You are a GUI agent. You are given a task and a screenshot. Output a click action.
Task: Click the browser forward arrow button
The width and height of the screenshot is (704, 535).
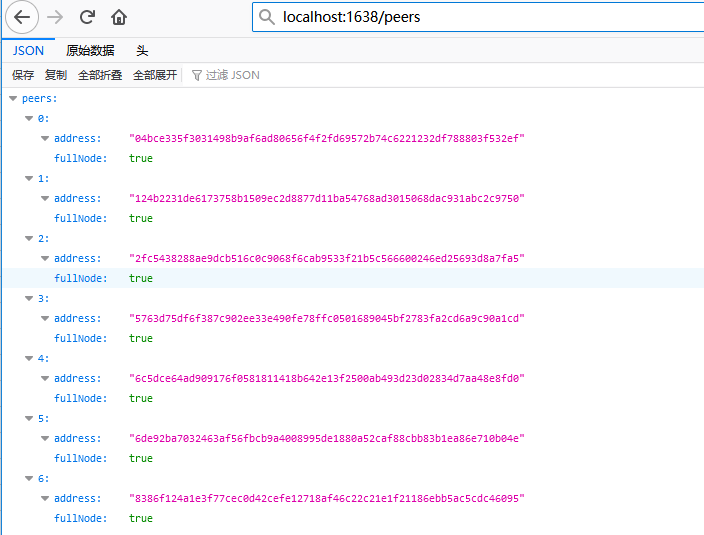[x=56, y=17]
